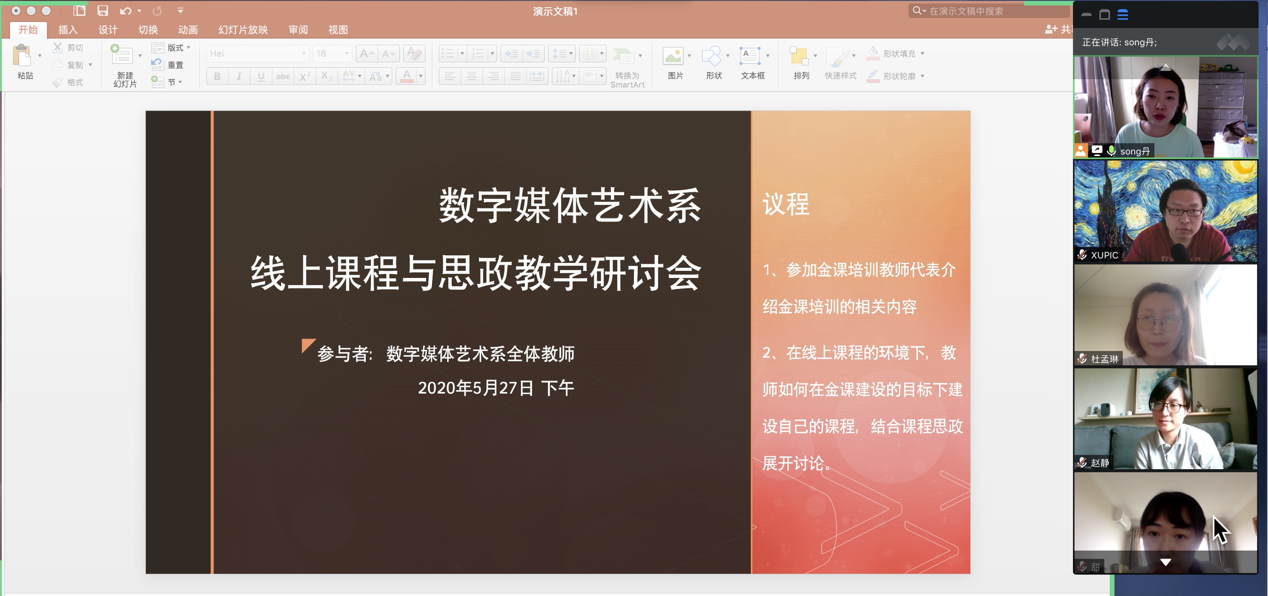Viewport: 1268px width, 596px height.
Task: Open the font name dropdown showing Hei
Action: tap(257, 54)
